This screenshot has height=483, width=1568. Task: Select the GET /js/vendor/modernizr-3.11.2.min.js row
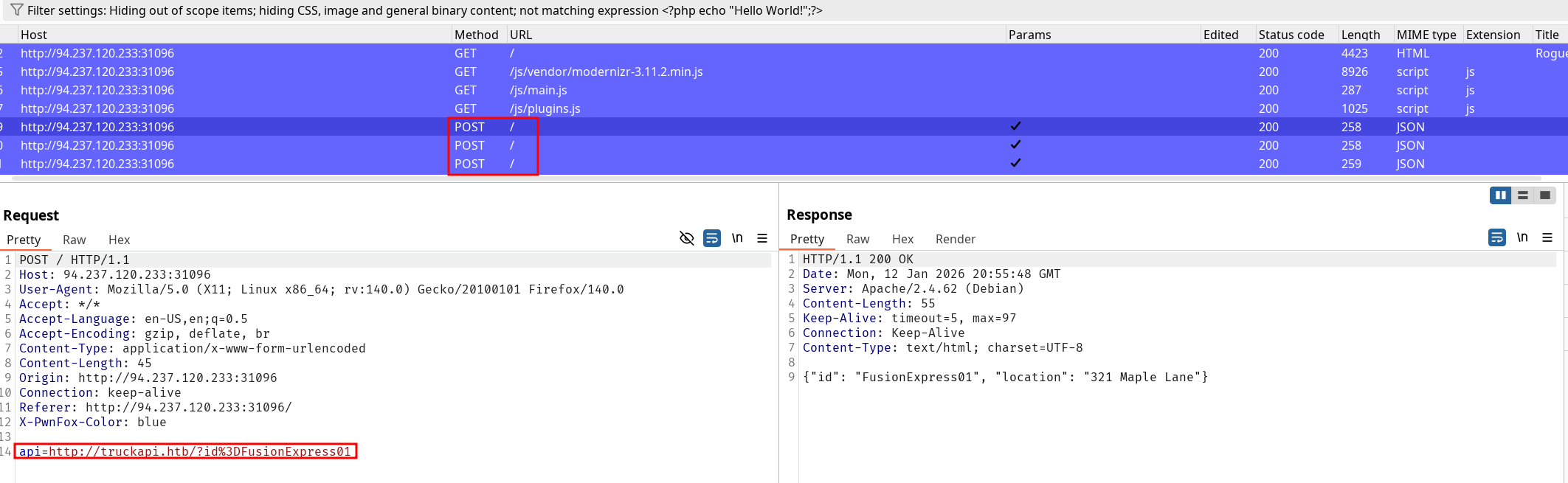point(606,72)
